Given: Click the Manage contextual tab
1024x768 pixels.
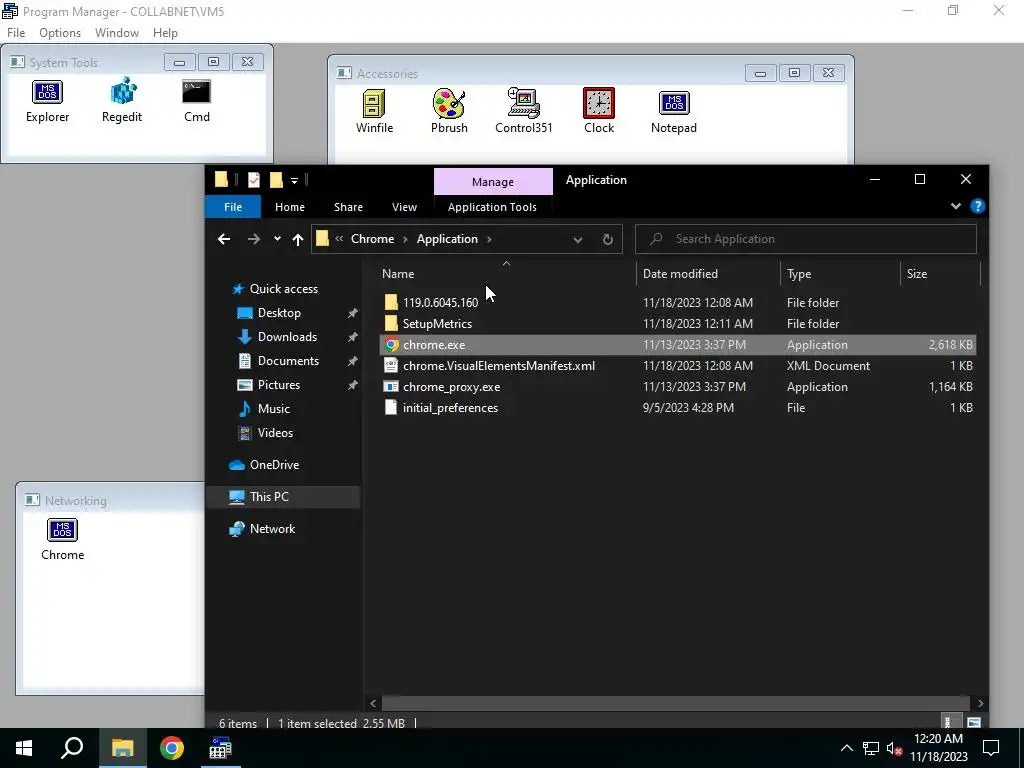Looking at the screenshot, I should pyautogui.click(x=493, y=182).
